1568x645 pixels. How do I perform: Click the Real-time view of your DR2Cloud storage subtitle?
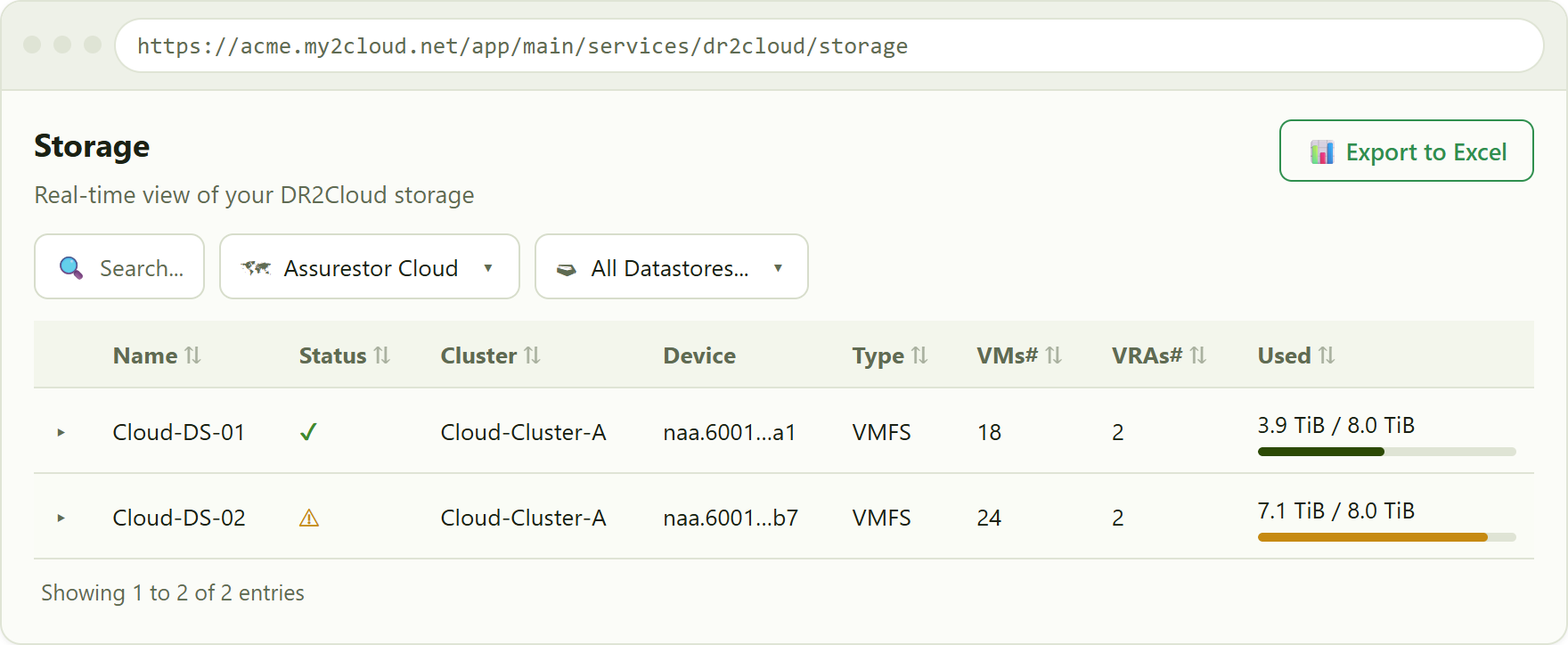(x=254, y=195)
